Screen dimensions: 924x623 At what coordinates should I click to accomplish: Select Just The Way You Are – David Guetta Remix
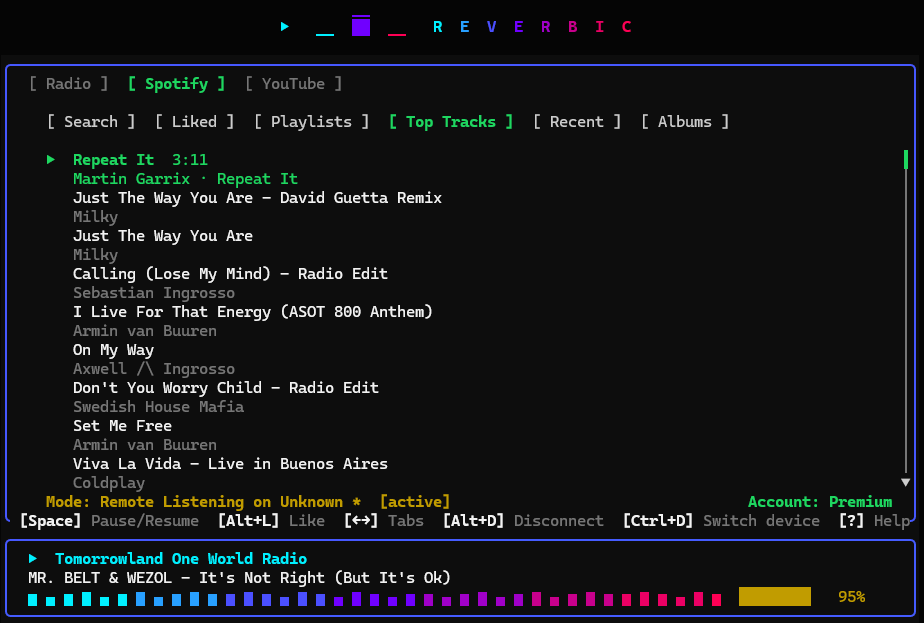click(x=257, y=198)
